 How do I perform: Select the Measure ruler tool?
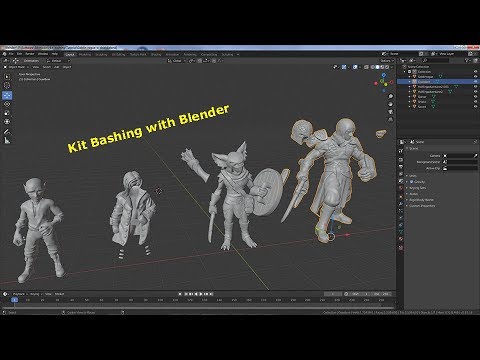[x=7, y=141]
